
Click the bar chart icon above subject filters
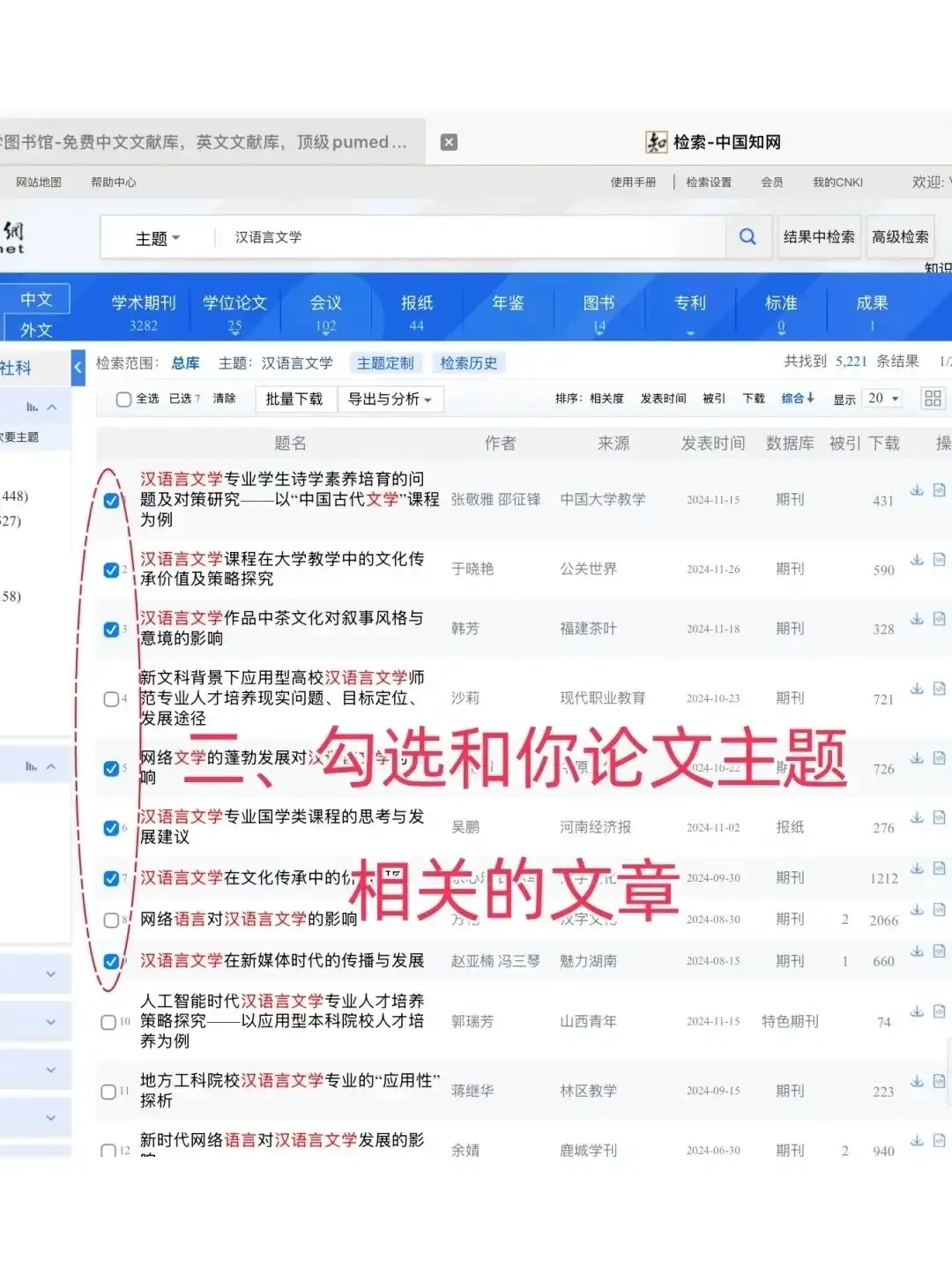click(33, 407)
